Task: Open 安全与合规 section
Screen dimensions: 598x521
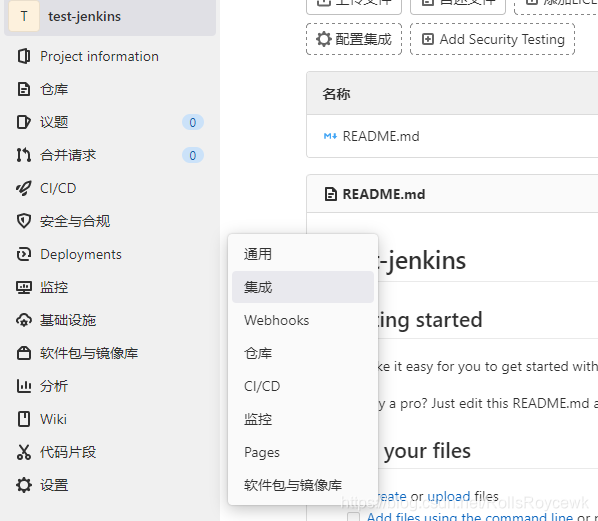Action: (111, 221)
